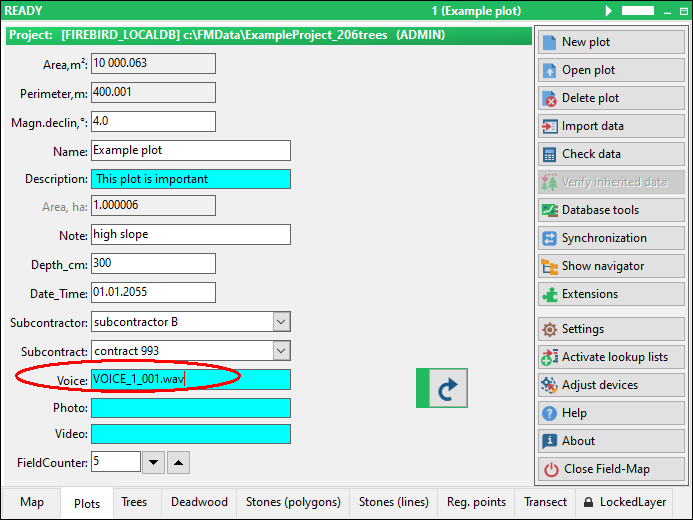Show navigator panel
Image resolution: width=693 pixels, height=520 pixels.
click(x=550, y=266)
